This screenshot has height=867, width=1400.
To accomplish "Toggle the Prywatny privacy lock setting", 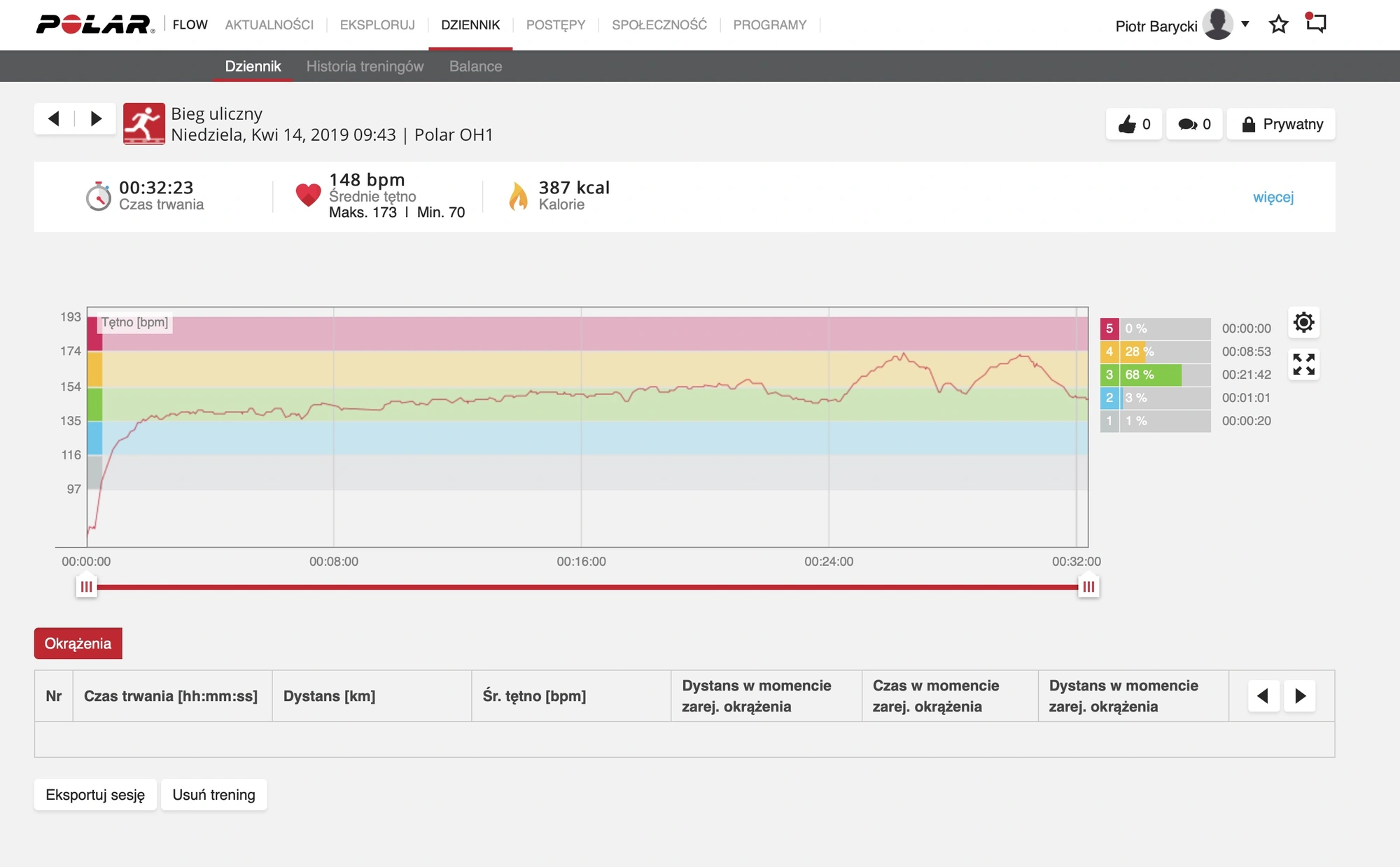I will tap(1281, 124).
